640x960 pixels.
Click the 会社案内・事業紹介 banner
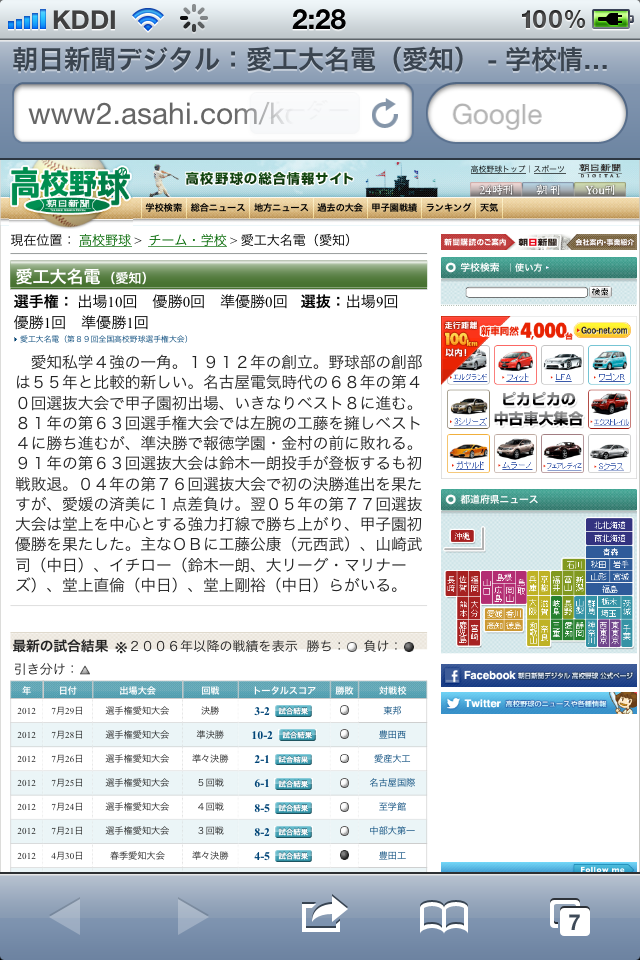(x=604, y=242)
